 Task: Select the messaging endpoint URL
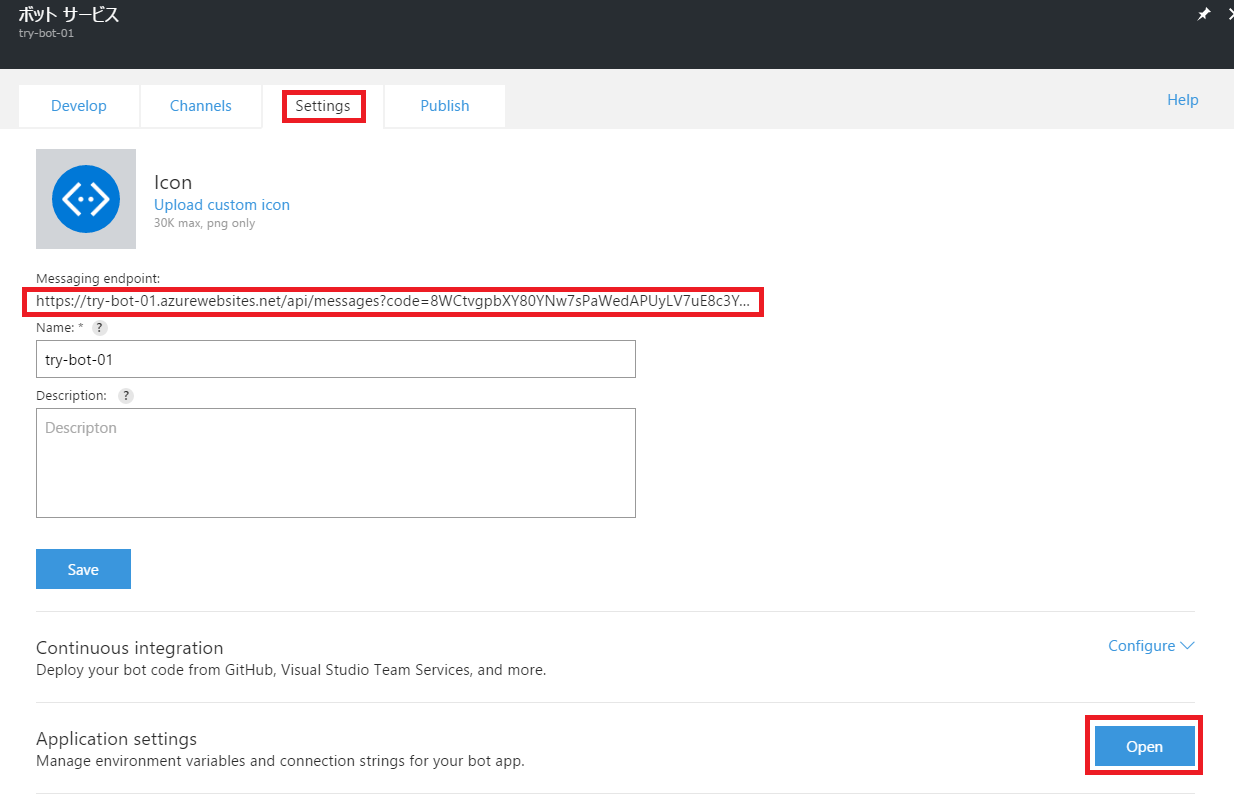pos(395,301)
